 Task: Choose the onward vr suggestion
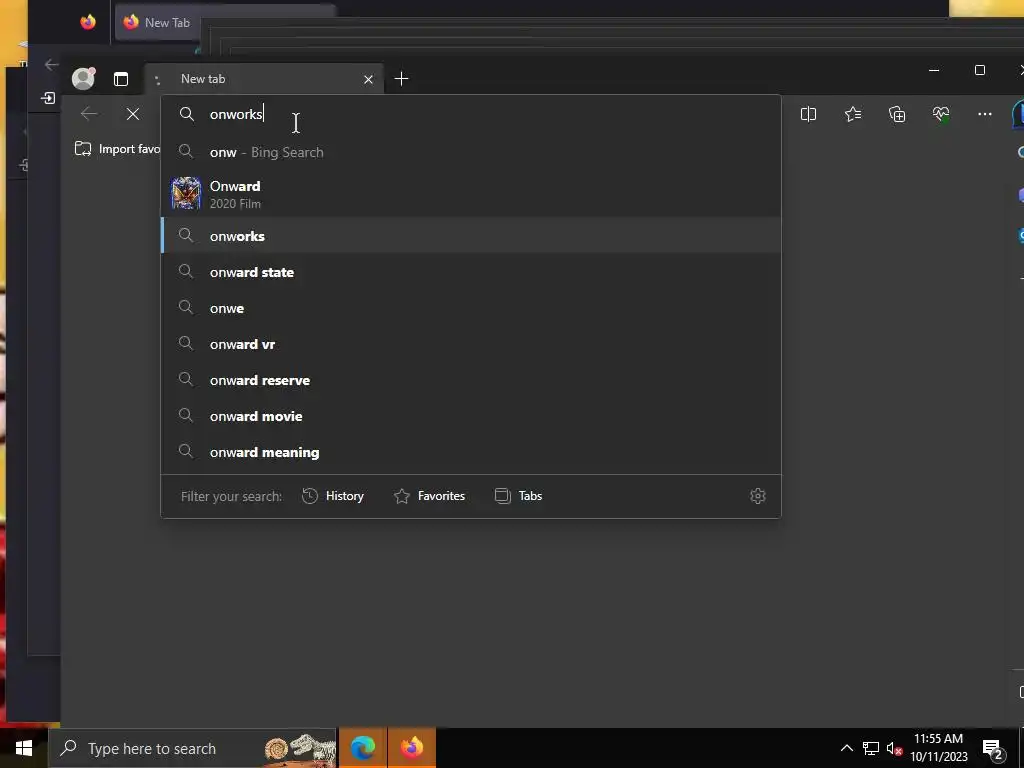[471, 344]
